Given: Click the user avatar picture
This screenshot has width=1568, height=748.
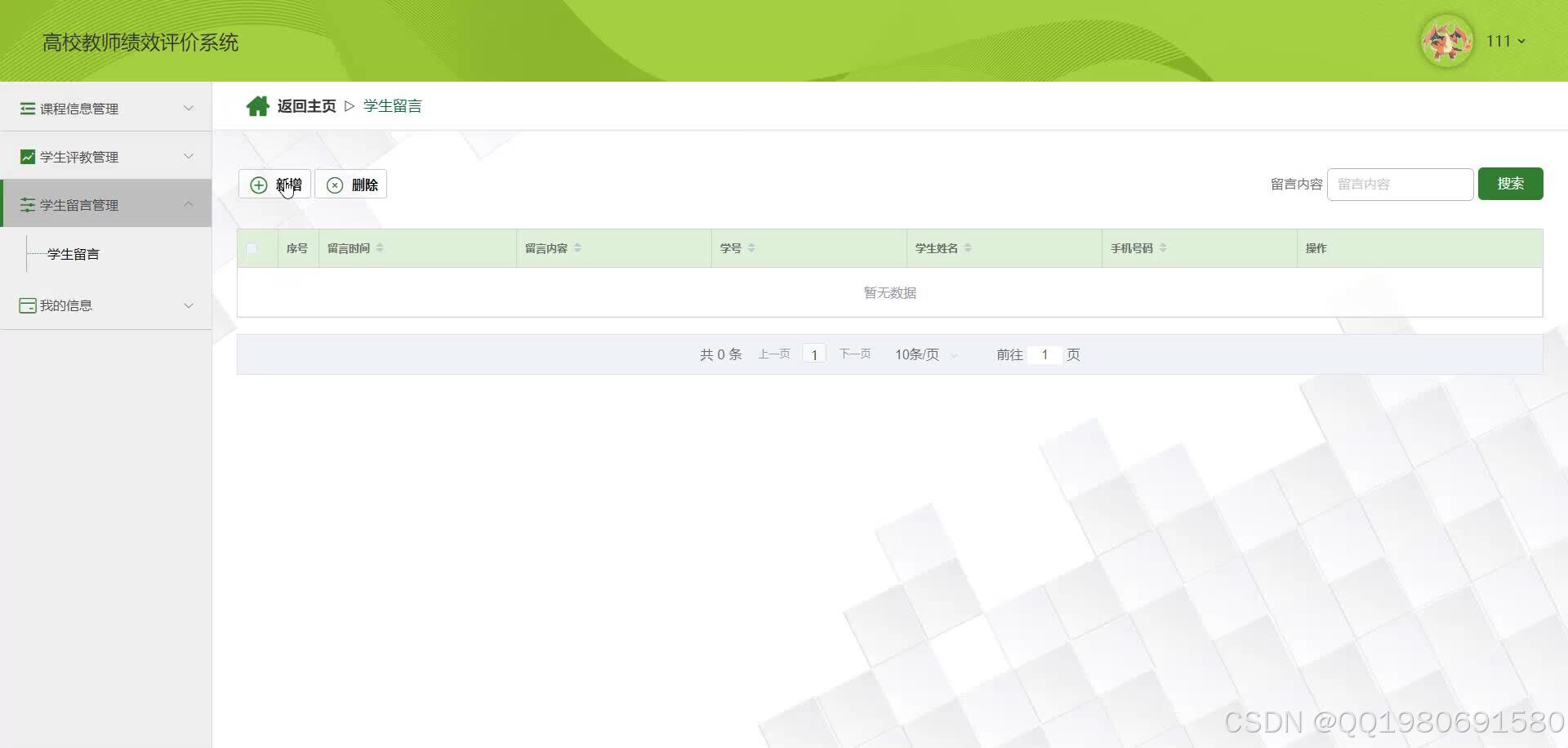Looking at the screenshot, I should pos(1446,41).
